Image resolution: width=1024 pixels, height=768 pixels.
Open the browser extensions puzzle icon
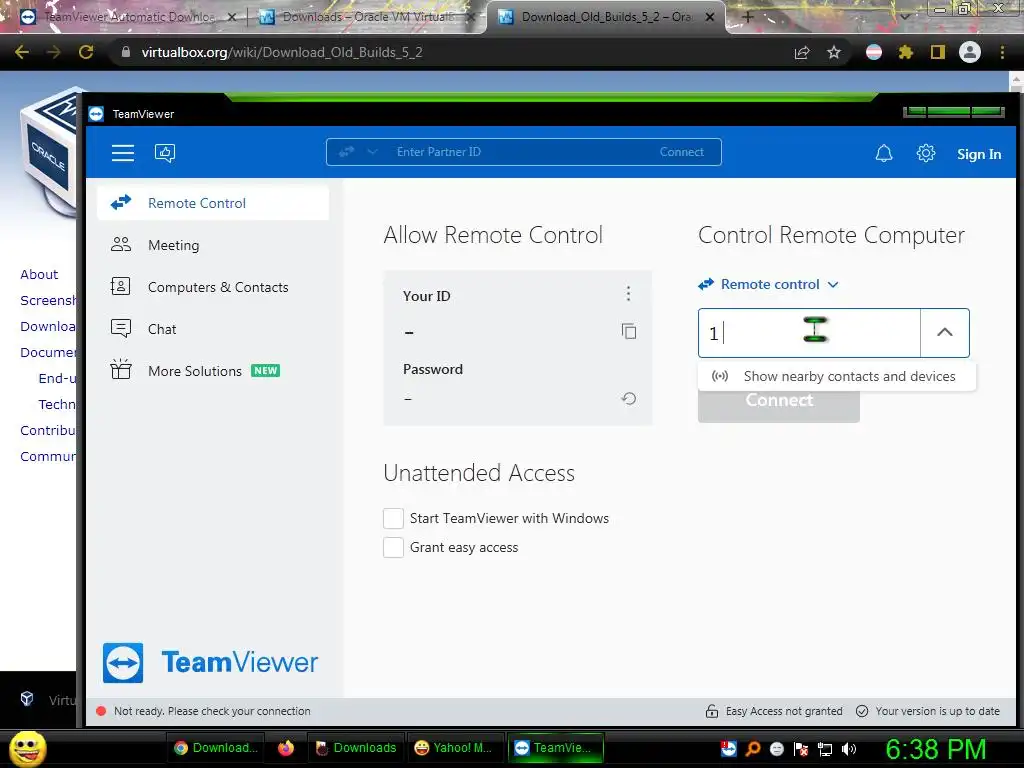click(x=906, y=52)
